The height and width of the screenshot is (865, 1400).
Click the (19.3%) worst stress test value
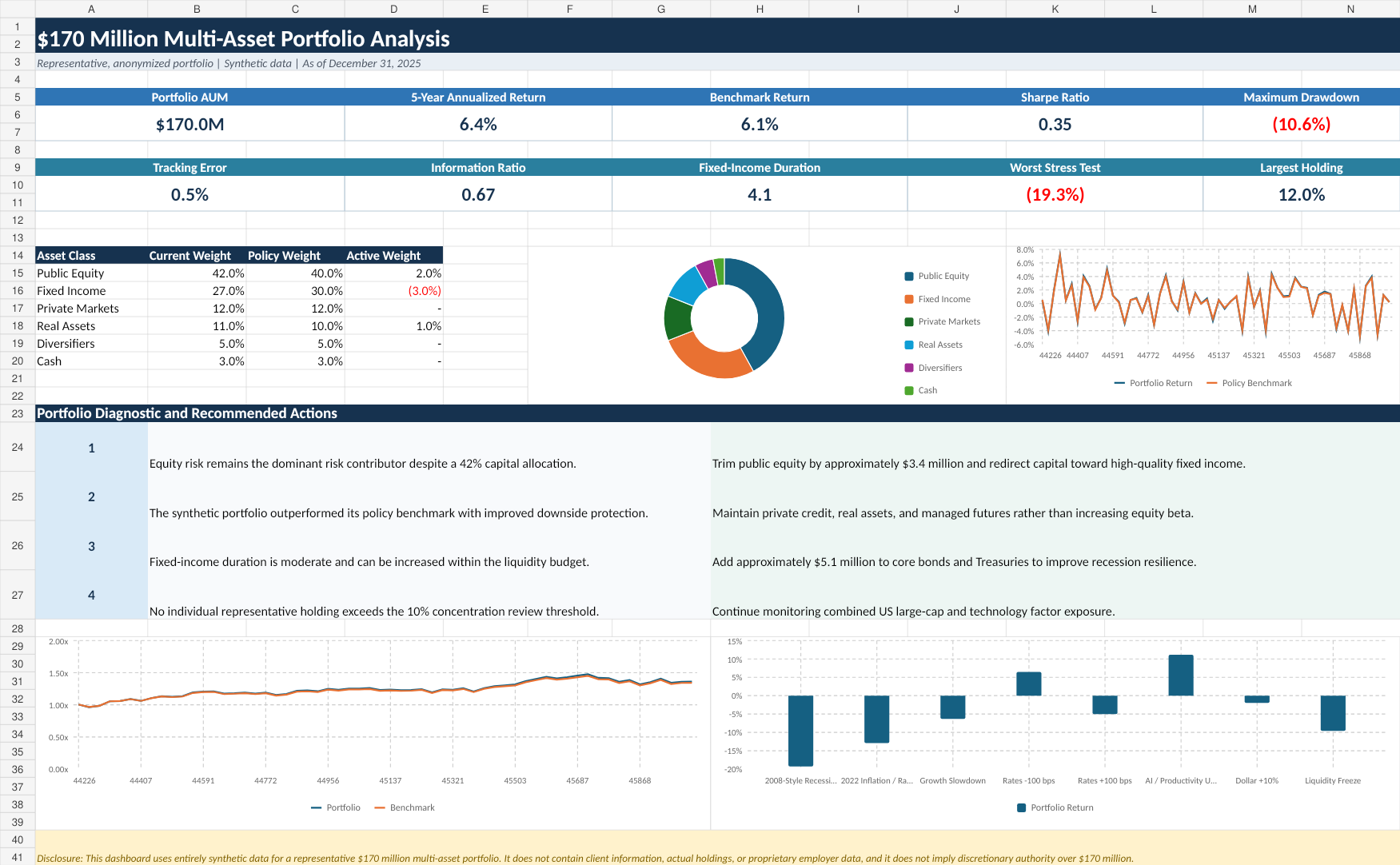pyautogui.click(x=1055, y=194)
